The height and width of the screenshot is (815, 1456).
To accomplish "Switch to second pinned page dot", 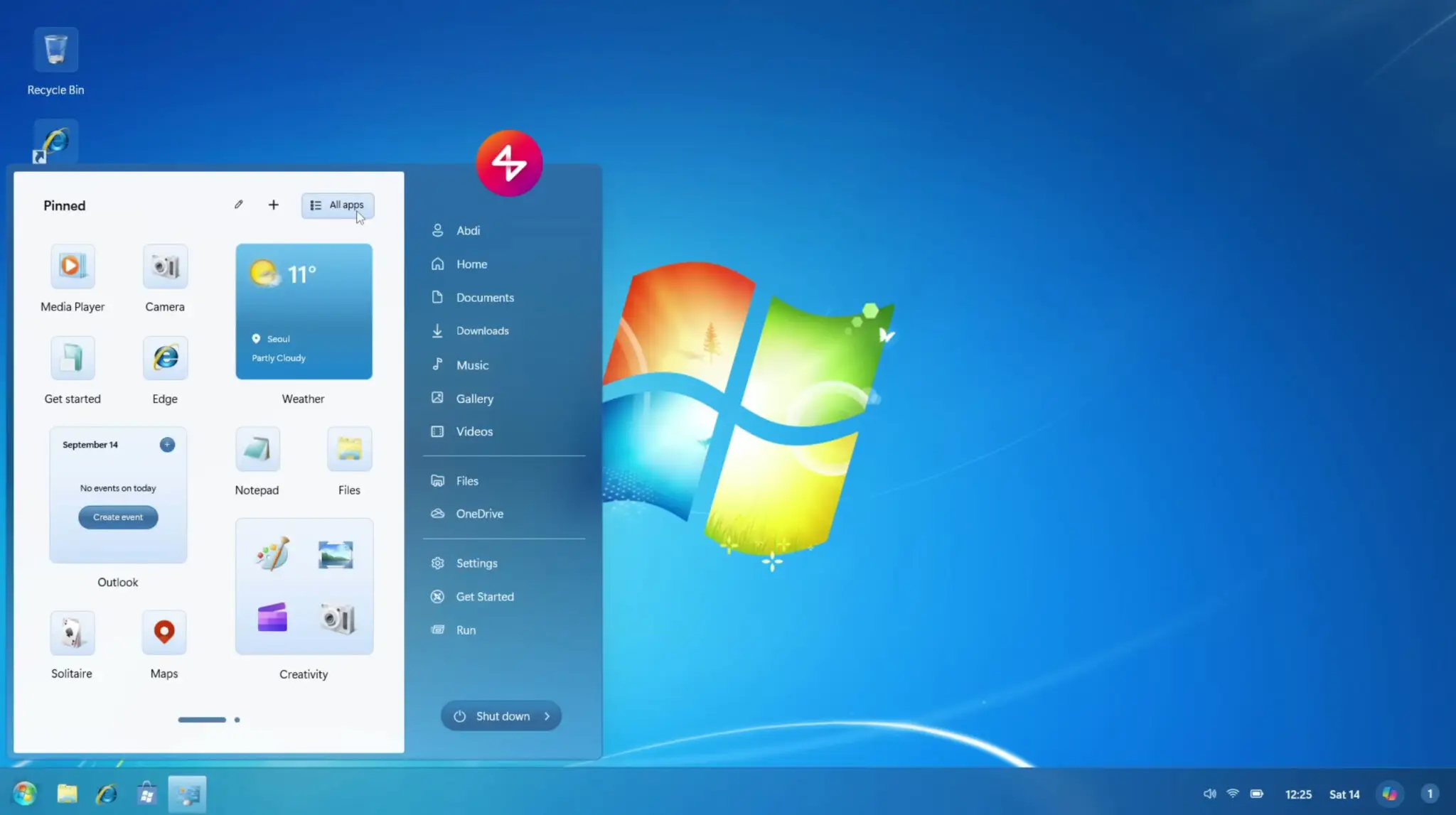I will tap(237, 720).
